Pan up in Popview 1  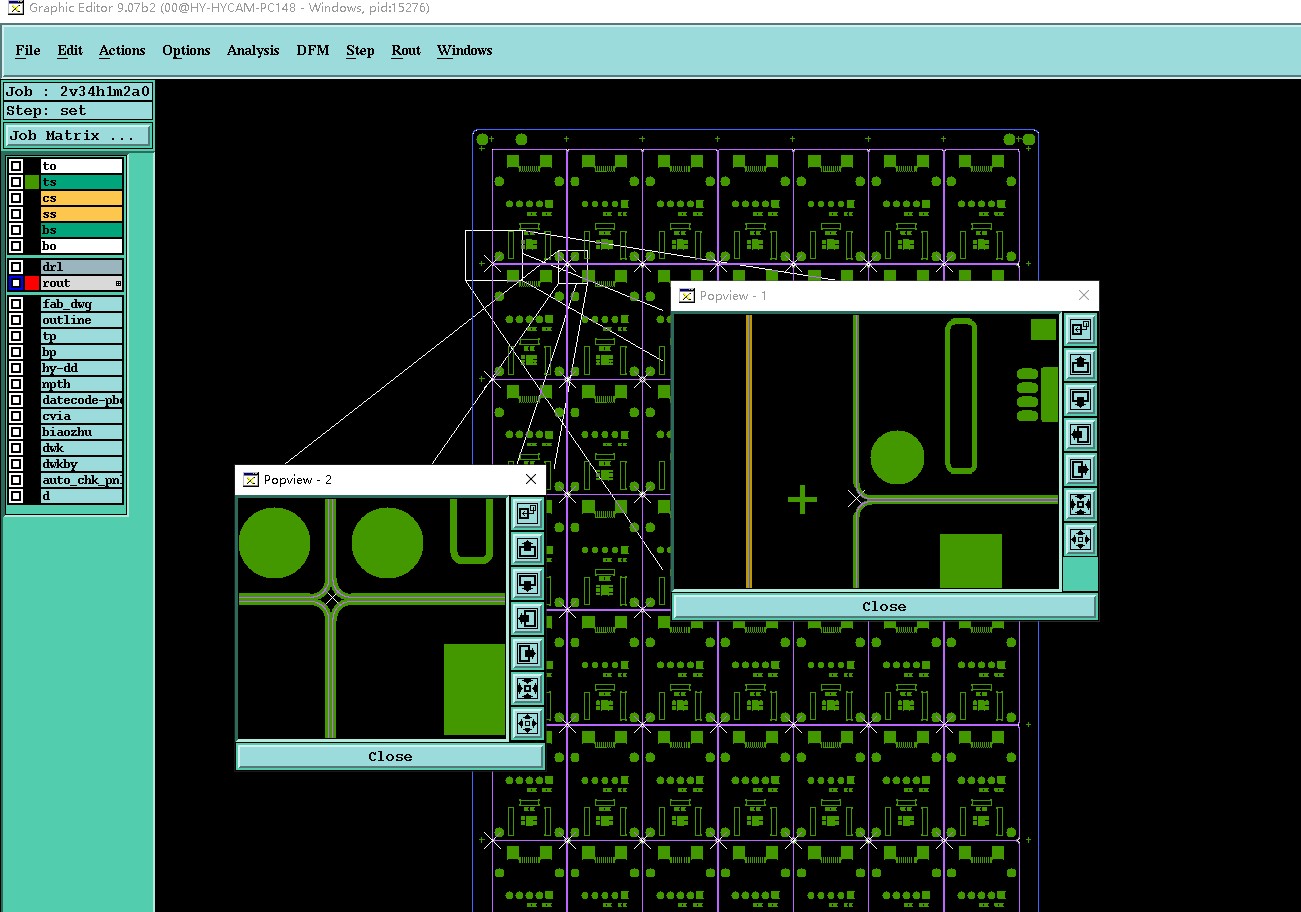point(1079,364)
